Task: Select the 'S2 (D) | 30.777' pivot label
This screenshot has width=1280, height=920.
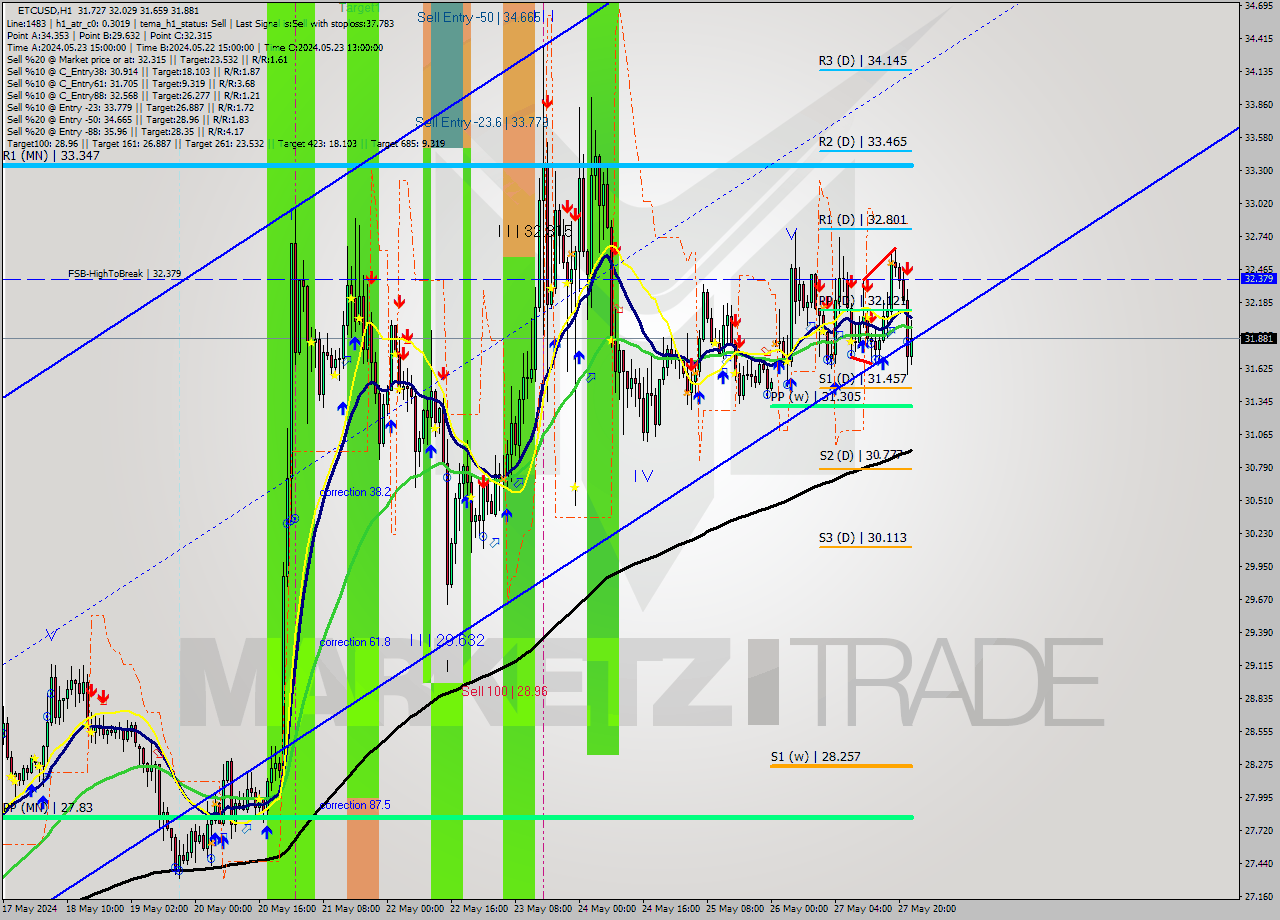Action: pos(863,456)
